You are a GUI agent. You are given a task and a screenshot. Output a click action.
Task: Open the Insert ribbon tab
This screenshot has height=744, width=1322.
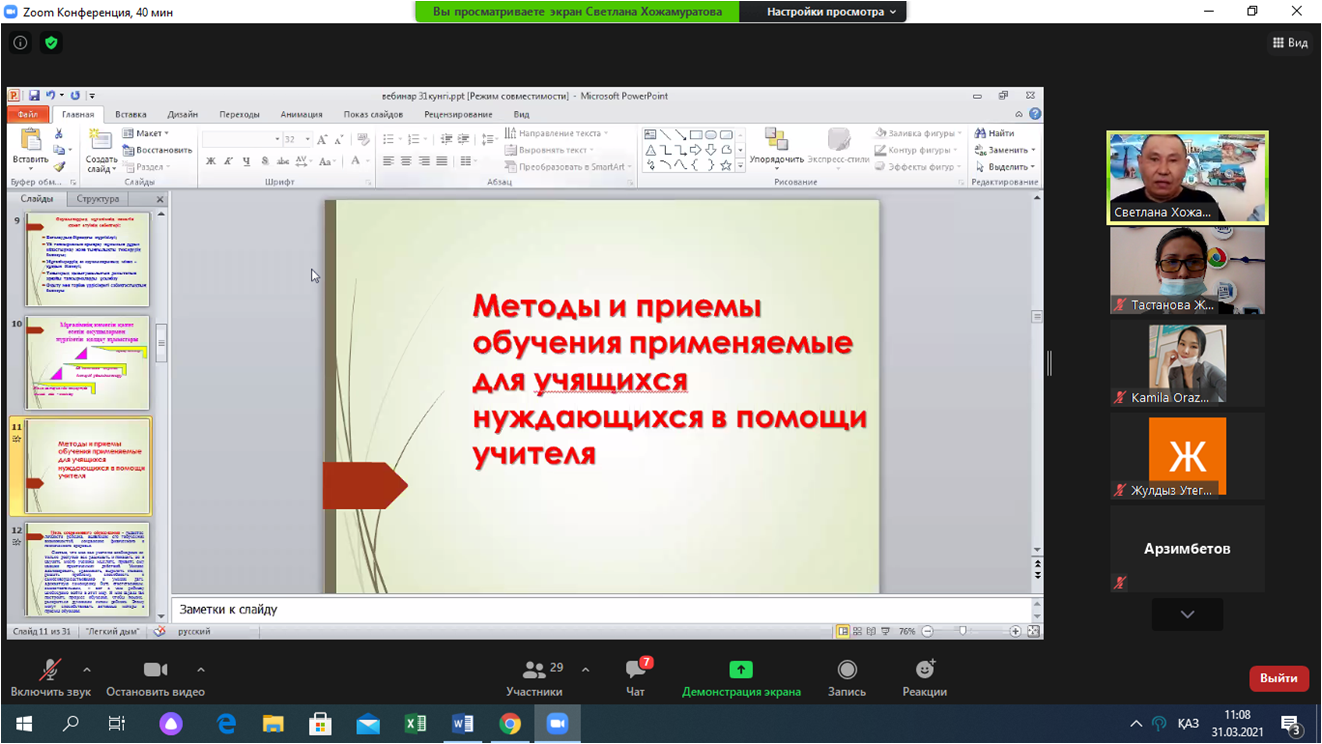(x=130, y=115)
